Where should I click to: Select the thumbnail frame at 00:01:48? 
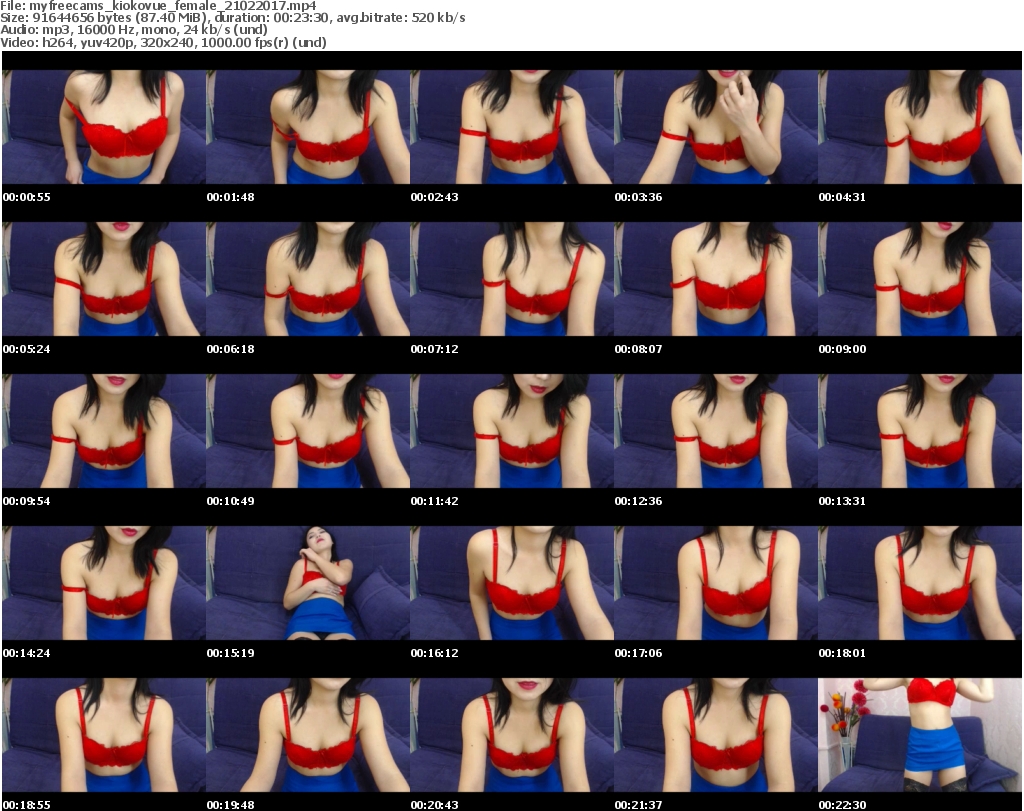pos(308,127)
